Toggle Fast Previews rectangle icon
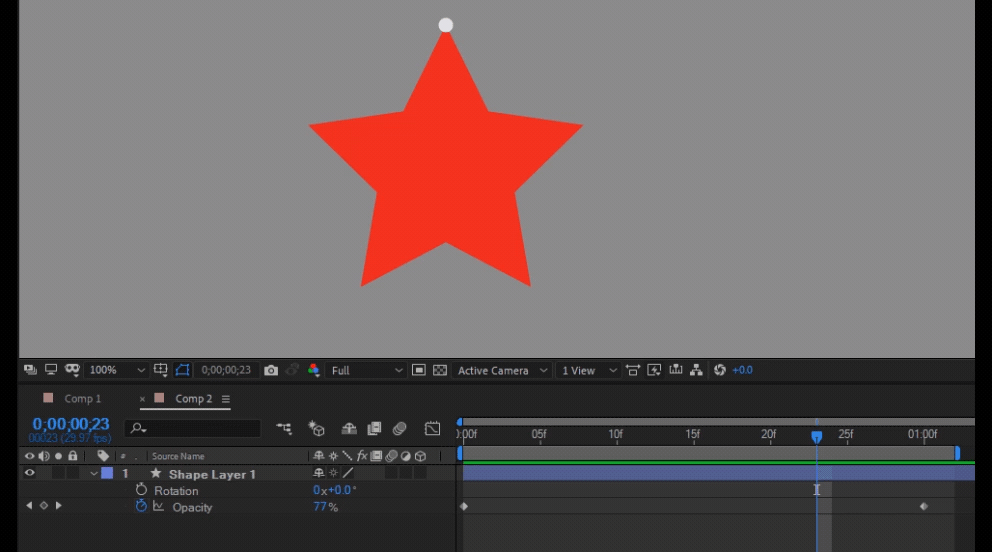992x552 pixels. click(418, 370)
